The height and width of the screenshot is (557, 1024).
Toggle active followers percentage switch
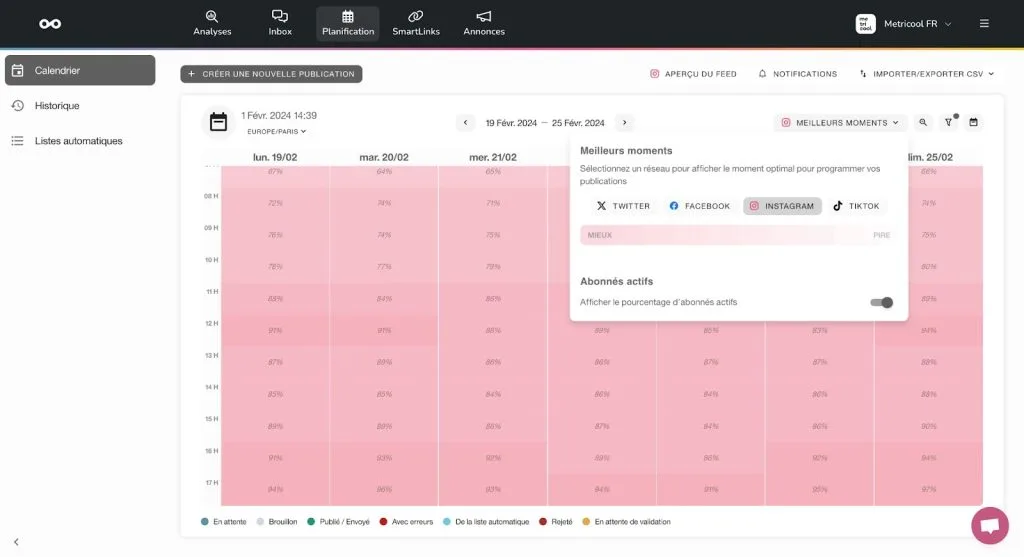pyautogui.click(x=882, y=302)
